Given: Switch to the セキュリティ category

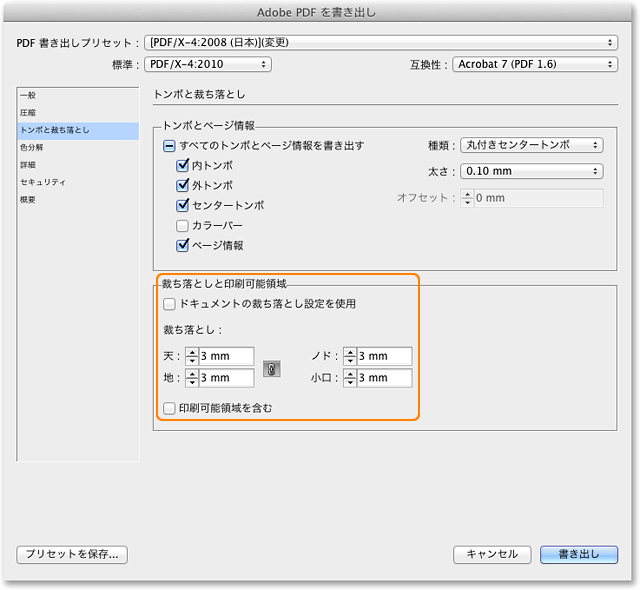Looking at the screenshot, I should pyautogui.click(x=43, y=182).
